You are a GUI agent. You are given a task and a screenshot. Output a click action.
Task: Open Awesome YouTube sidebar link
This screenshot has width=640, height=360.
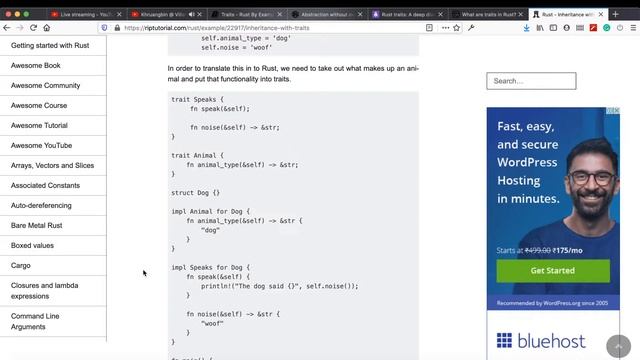point(41,145)
